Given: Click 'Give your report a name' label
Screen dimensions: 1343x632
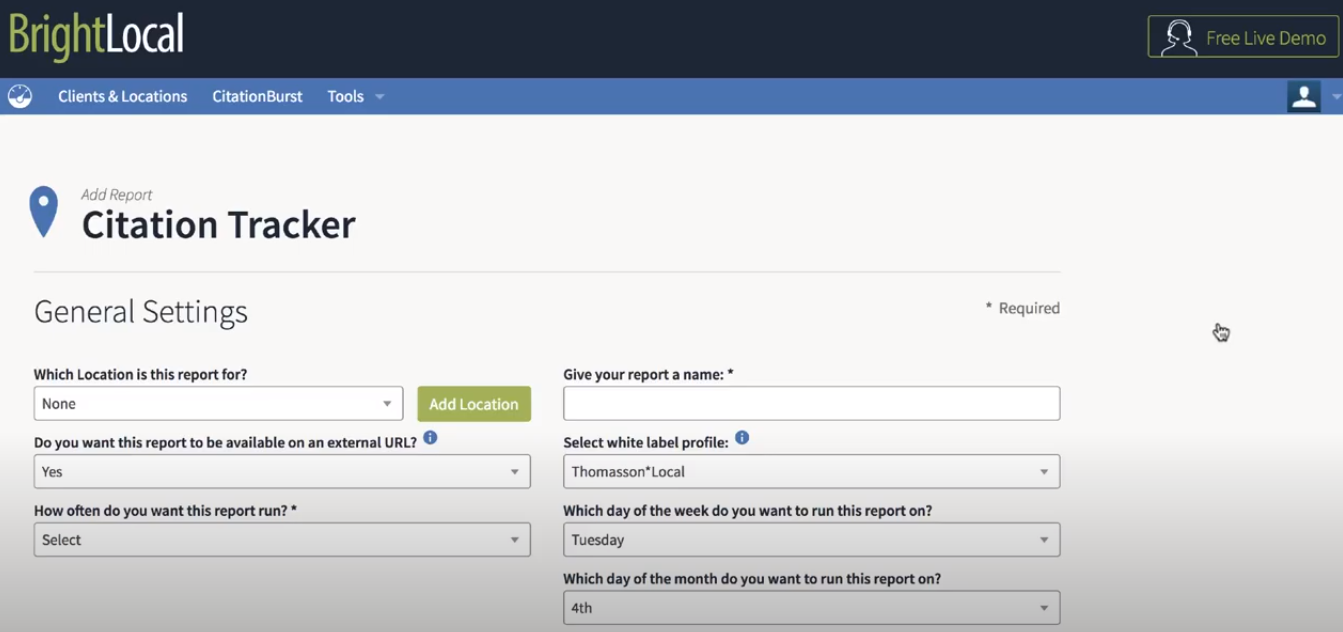Looking at the screenshot, I should point(648,374).
